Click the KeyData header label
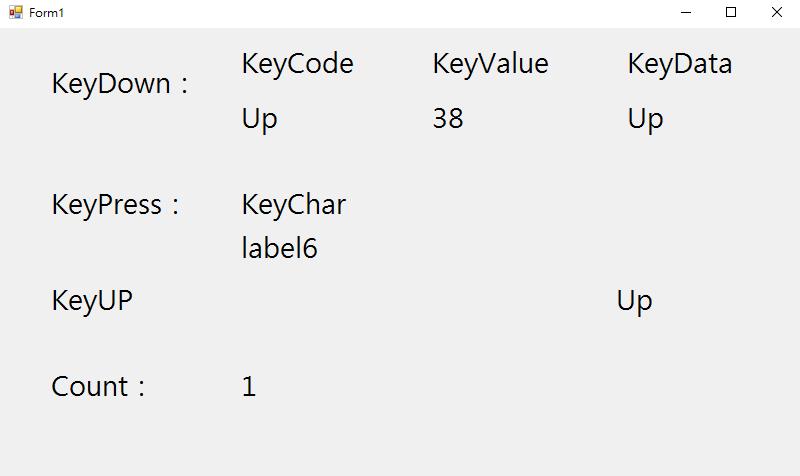The image size is (800, 476). [x=679, y=64]
